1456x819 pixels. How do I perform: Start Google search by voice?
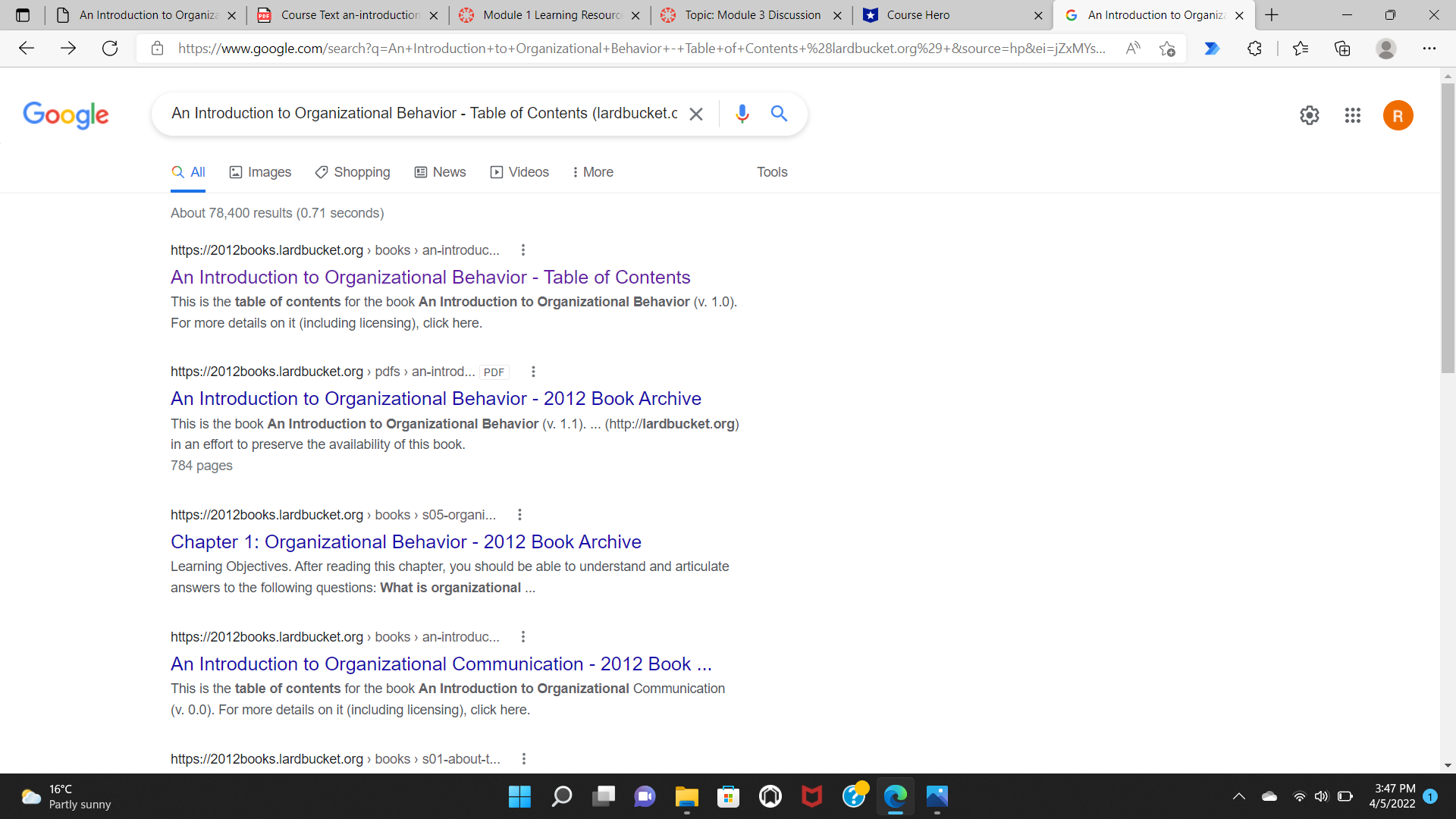[742, 114]
